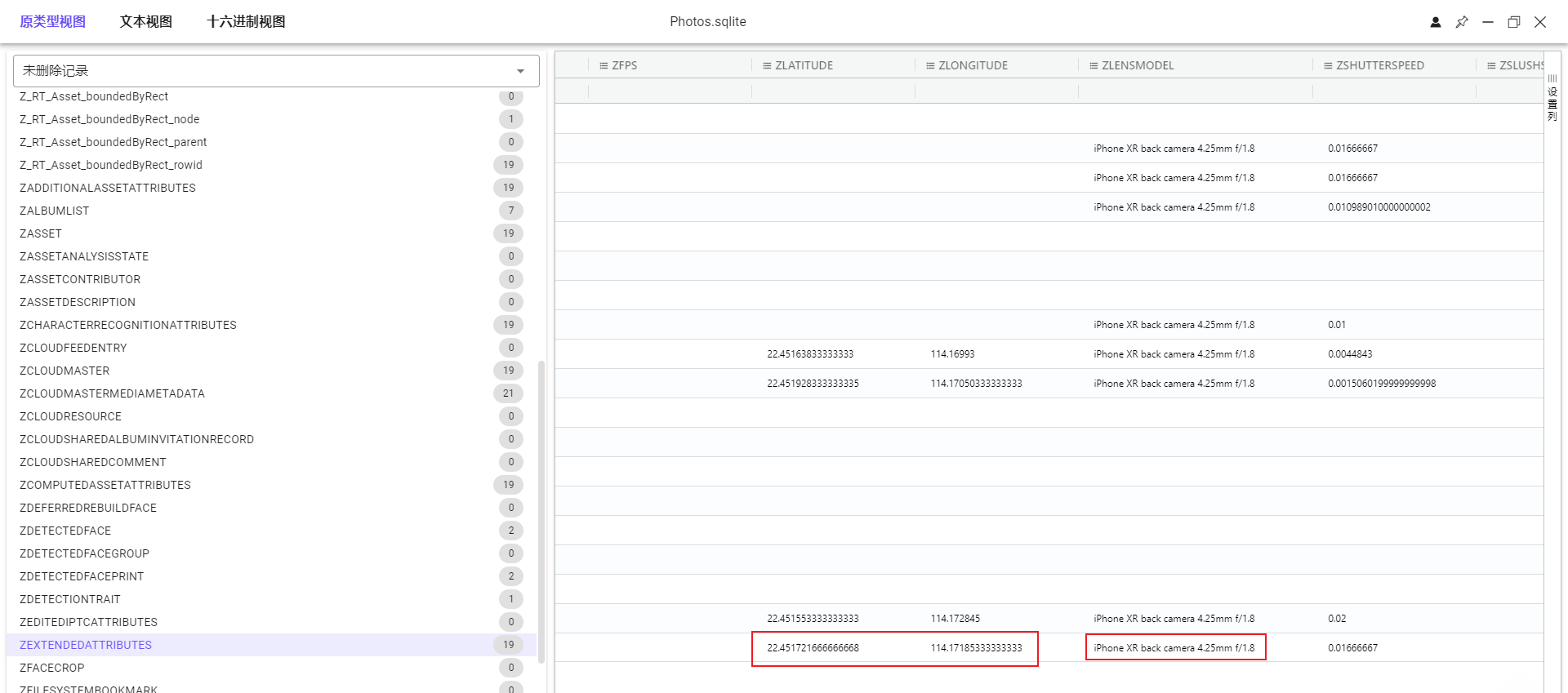Viewport: 1568px width, 693px height.
Task: Select latitude cell 22.451721666666668
Action: [813, 648]
